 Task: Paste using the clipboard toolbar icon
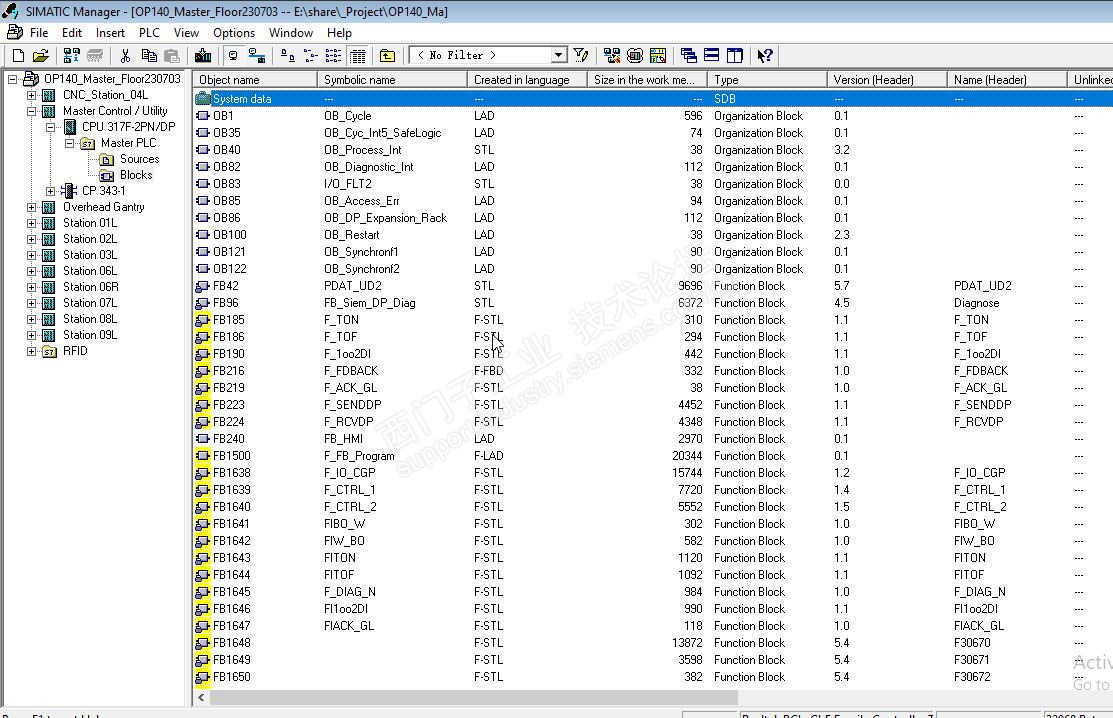(172, 55)
